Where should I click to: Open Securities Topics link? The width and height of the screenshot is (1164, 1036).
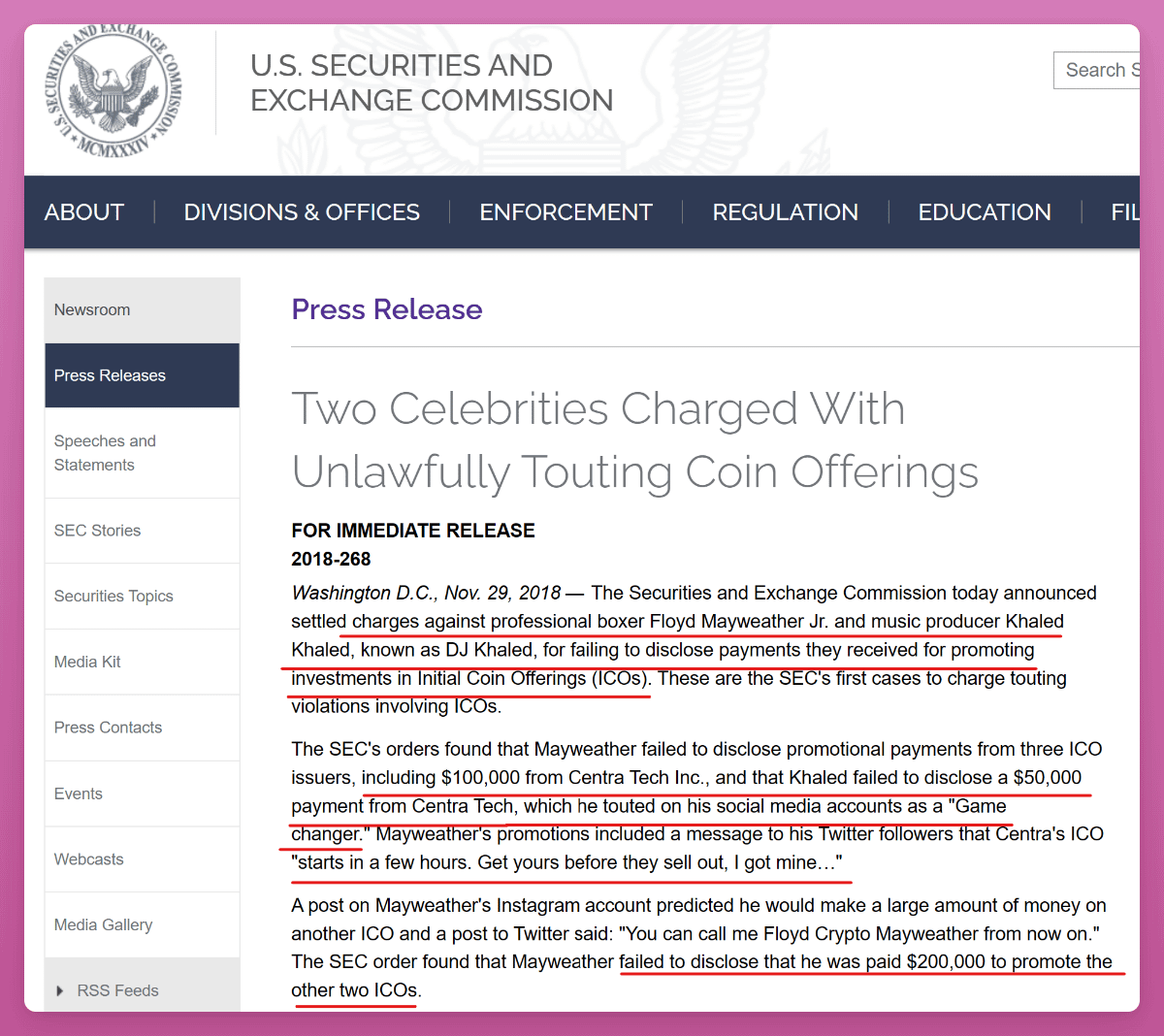(113, 596)
